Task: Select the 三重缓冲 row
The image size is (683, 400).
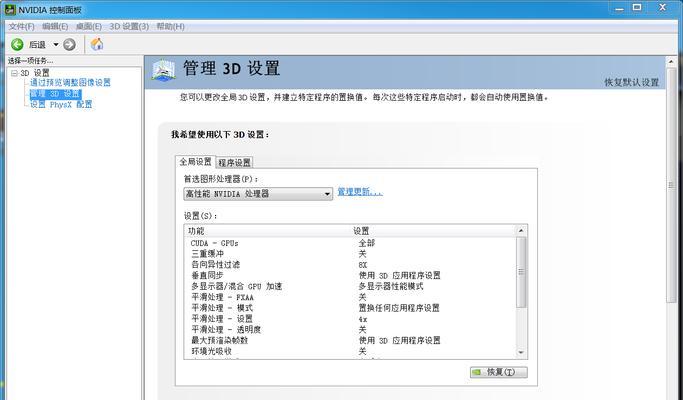Action: pos(351,254)
